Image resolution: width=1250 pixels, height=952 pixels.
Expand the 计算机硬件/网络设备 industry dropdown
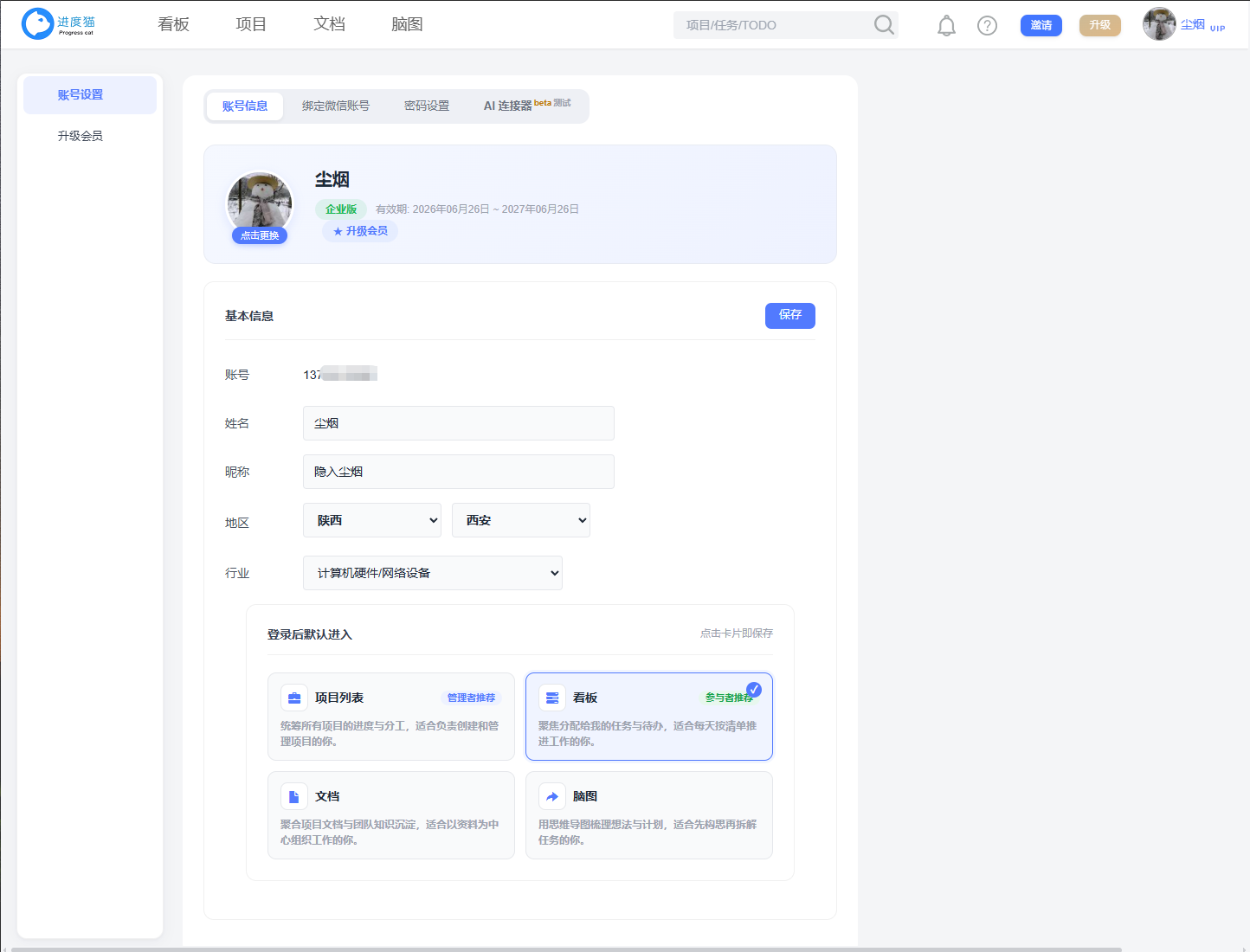(x=433, y=573)
